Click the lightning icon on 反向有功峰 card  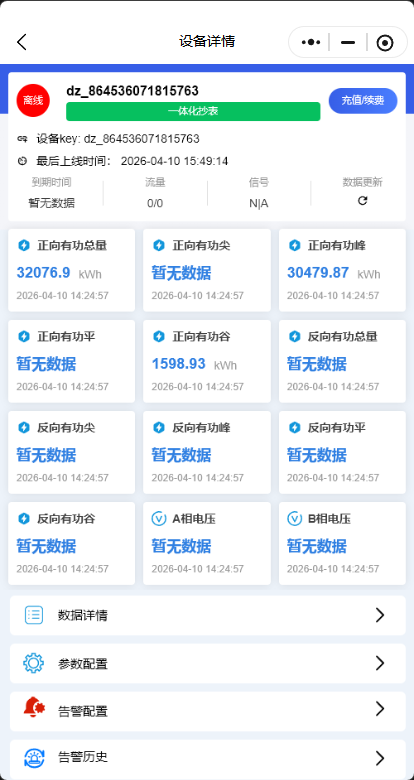pos(158,427)
